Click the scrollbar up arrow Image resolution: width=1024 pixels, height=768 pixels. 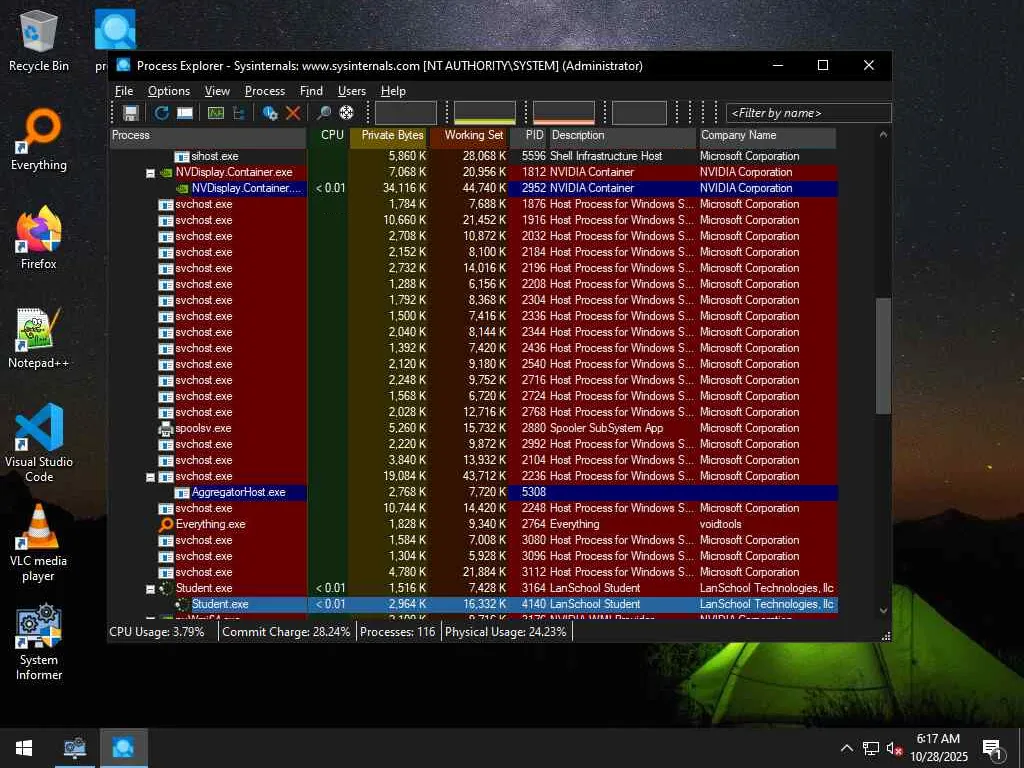pyautogui.click(x=883, y=135)
